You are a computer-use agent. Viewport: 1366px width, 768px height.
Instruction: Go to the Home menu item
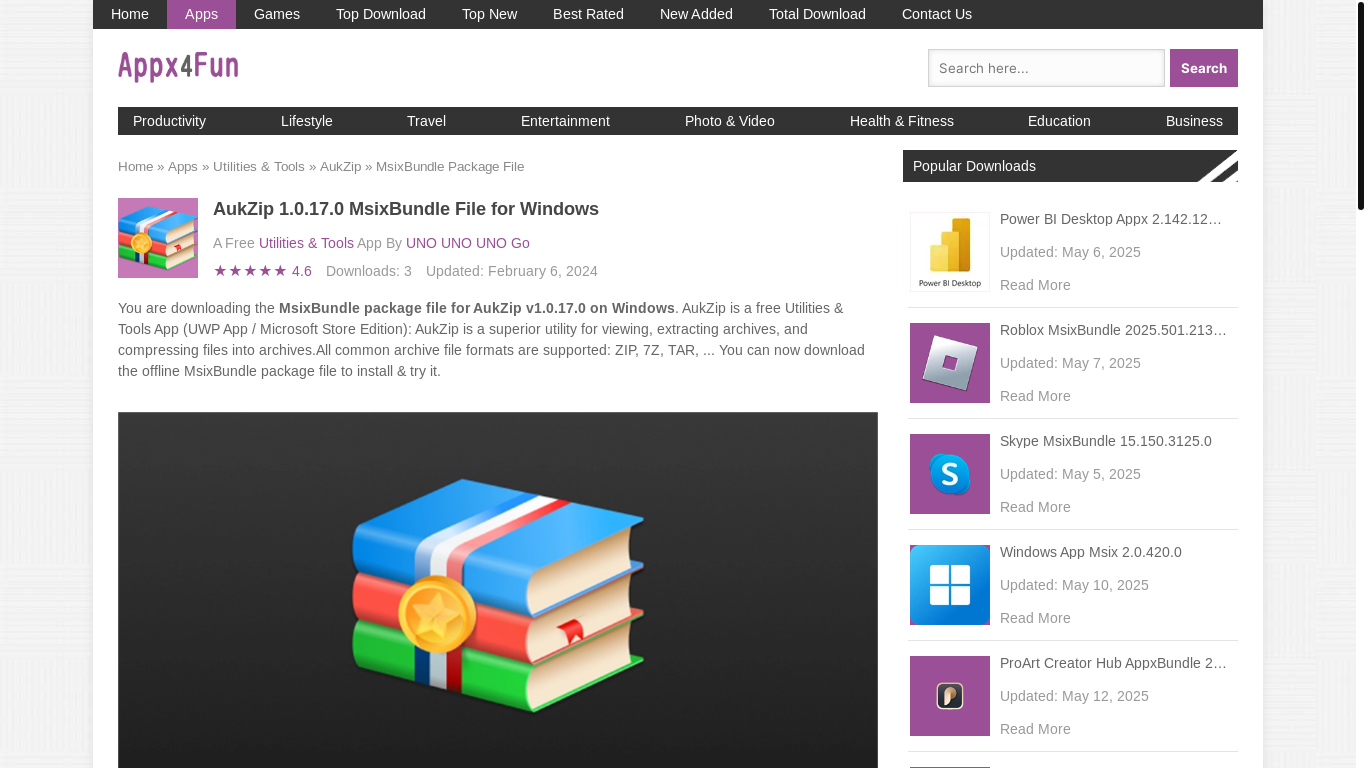coord(130,14)
